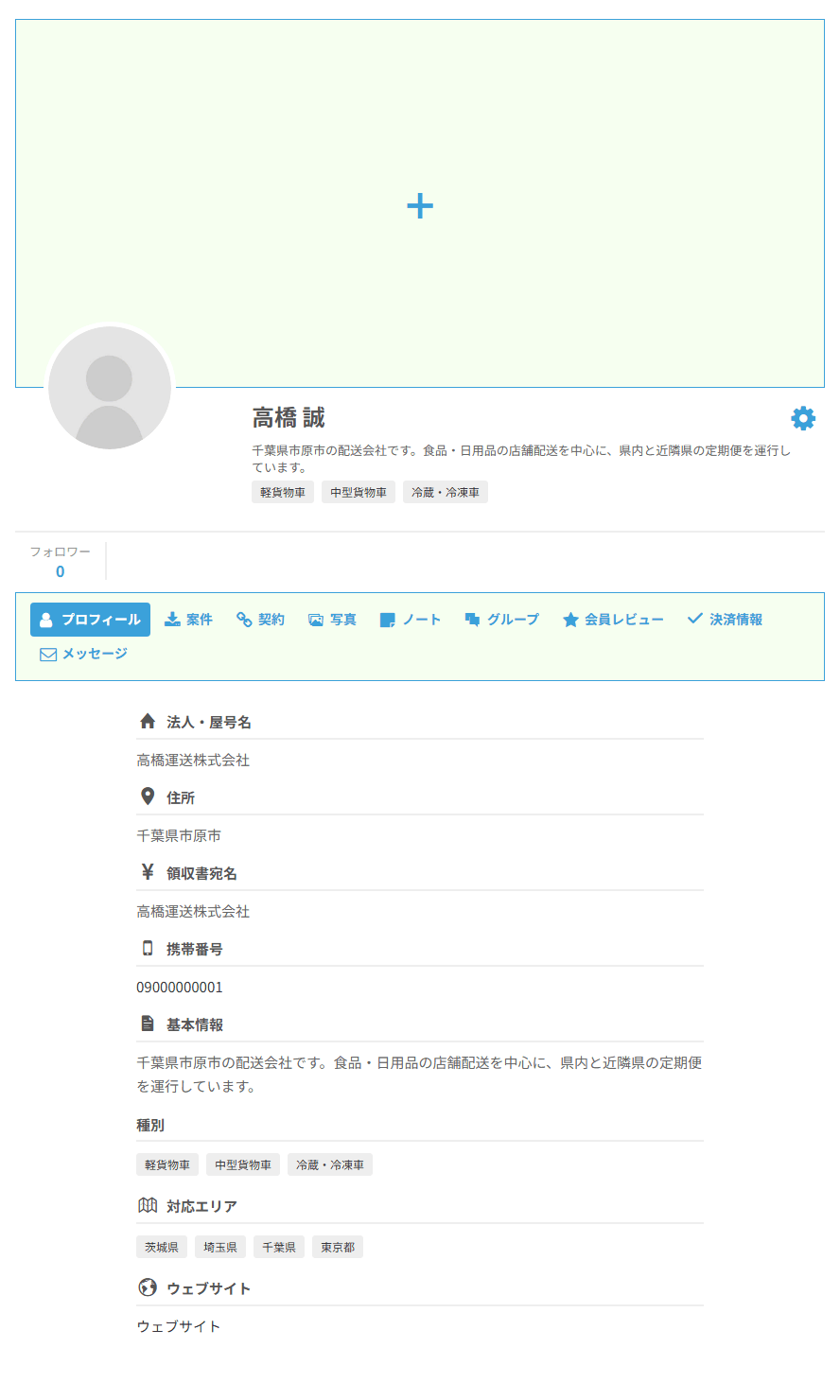This screenshot has height=1400, width=840.
Task: Select the 茨城県 area tag
Action: click(162, 1247)
